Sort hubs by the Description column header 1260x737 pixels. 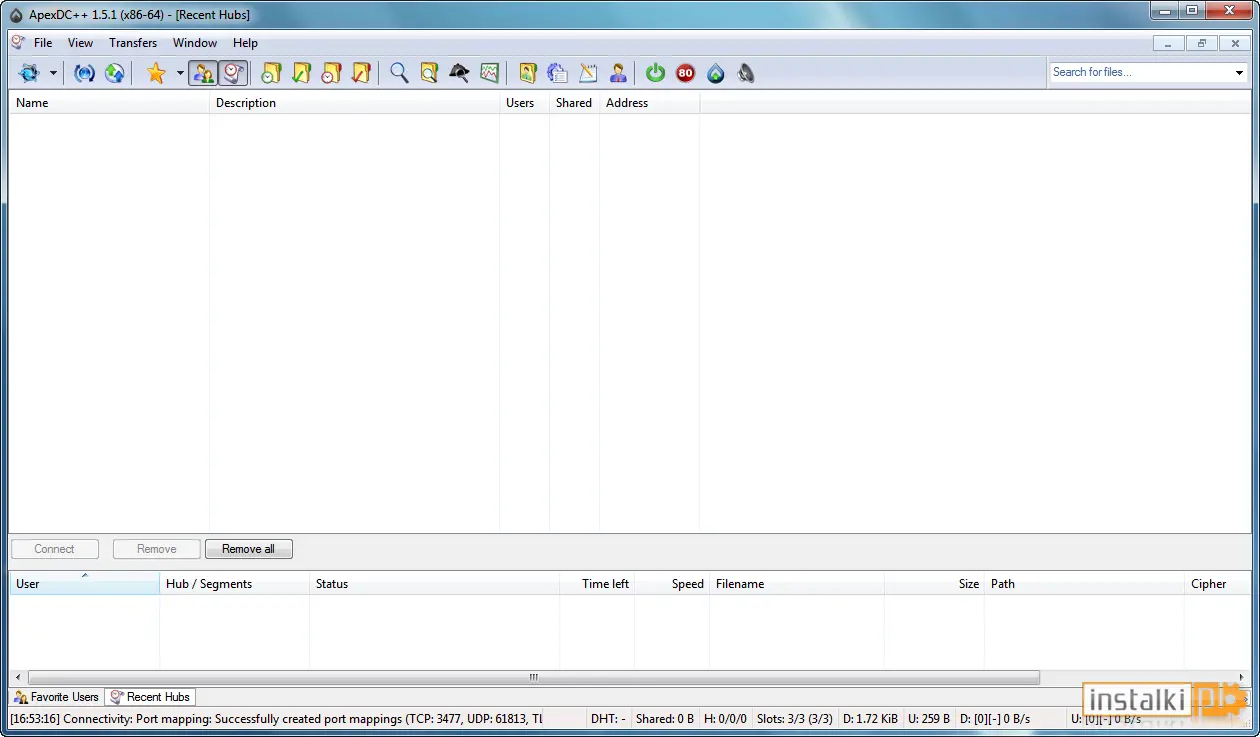(x=355, y=103)
